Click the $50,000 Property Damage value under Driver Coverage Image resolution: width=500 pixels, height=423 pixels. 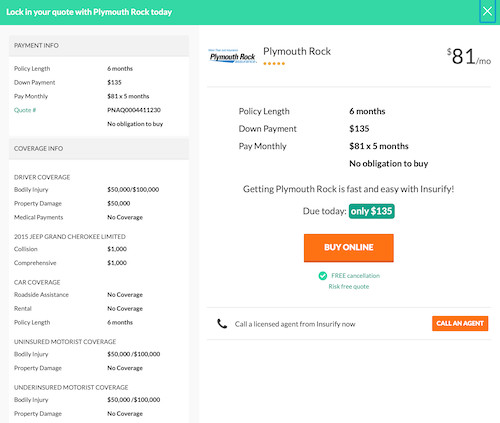point(119,203)
